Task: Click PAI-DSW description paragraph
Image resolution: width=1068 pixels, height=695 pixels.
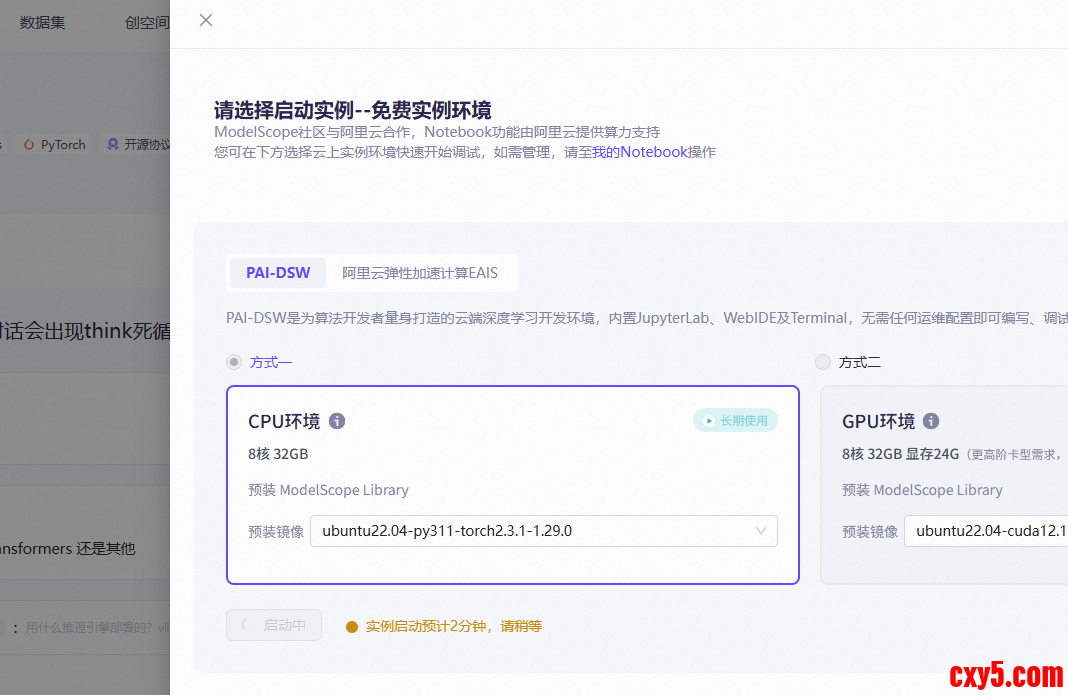Action: pos(647,318)
